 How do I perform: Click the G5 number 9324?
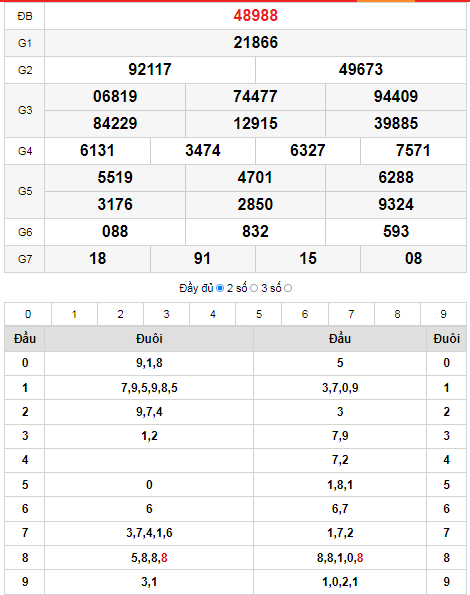(396, 205)
